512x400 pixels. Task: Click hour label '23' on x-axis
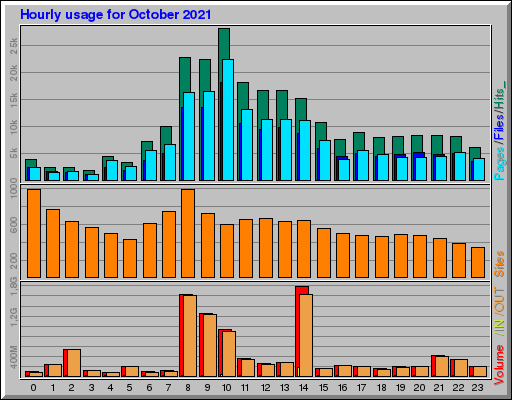[x=477, y=388]
